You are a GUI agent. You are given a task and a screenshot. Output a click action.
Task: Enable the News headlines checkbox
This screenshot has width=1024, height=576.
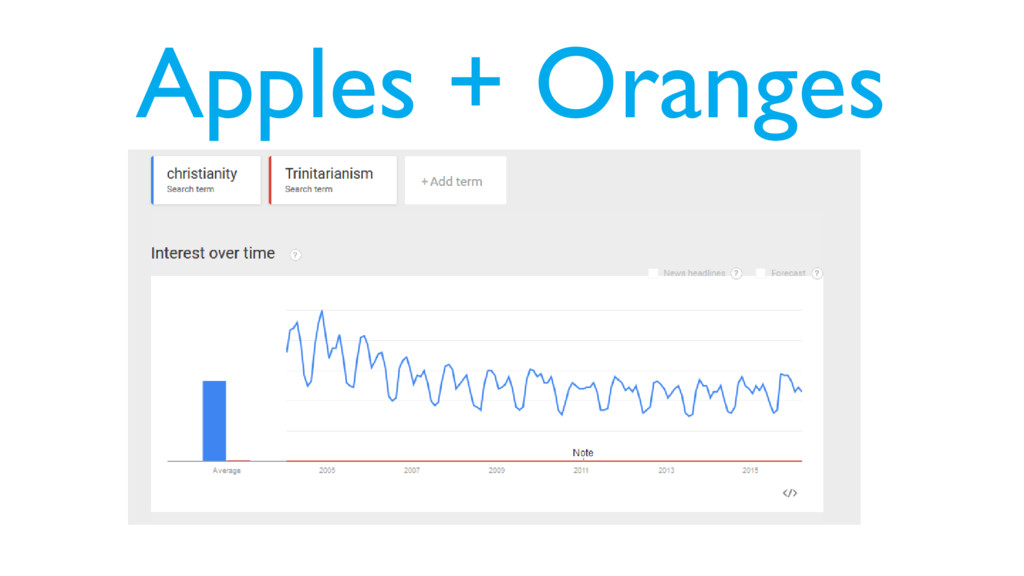(x=653, y=273)
